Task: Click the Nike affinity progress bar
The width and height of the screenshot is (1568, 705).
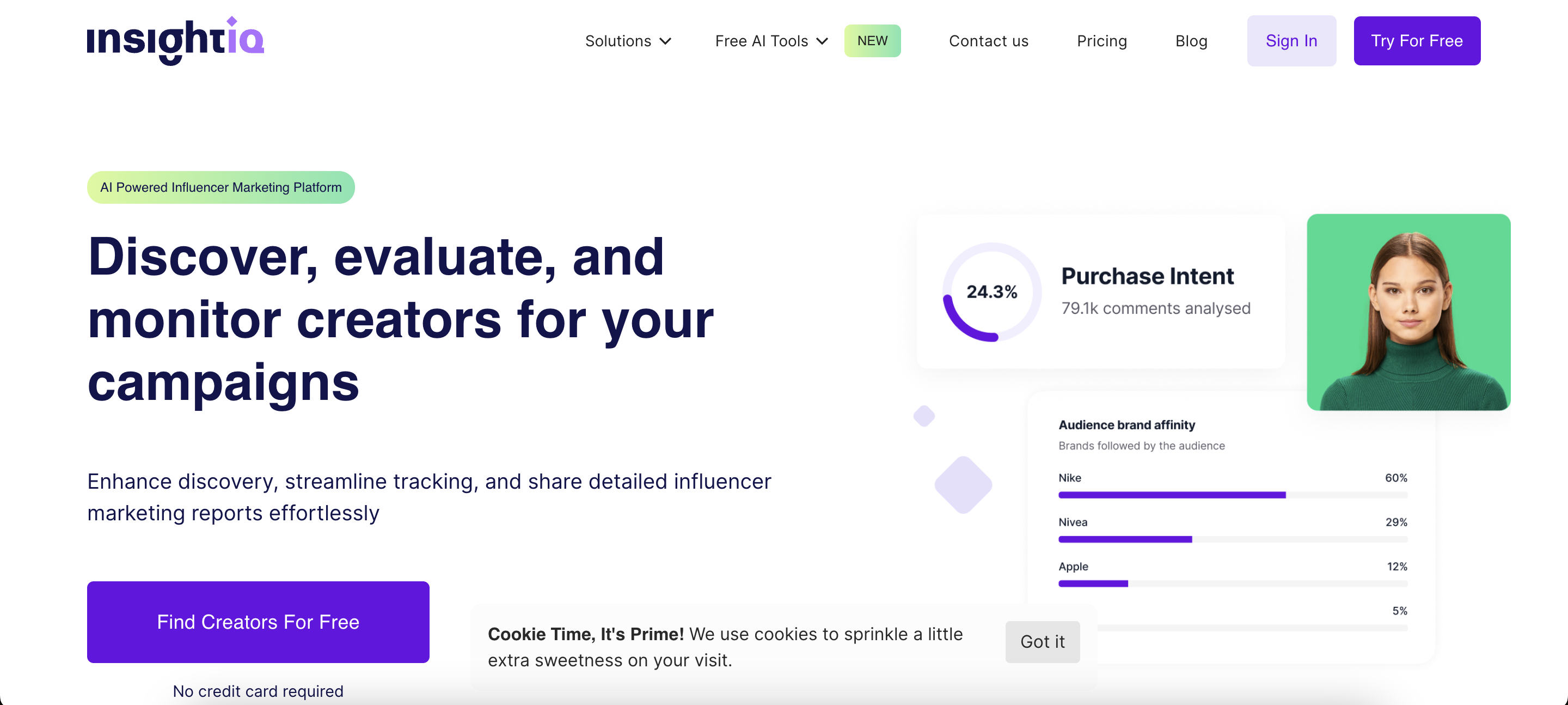Action: point(1232,495)
